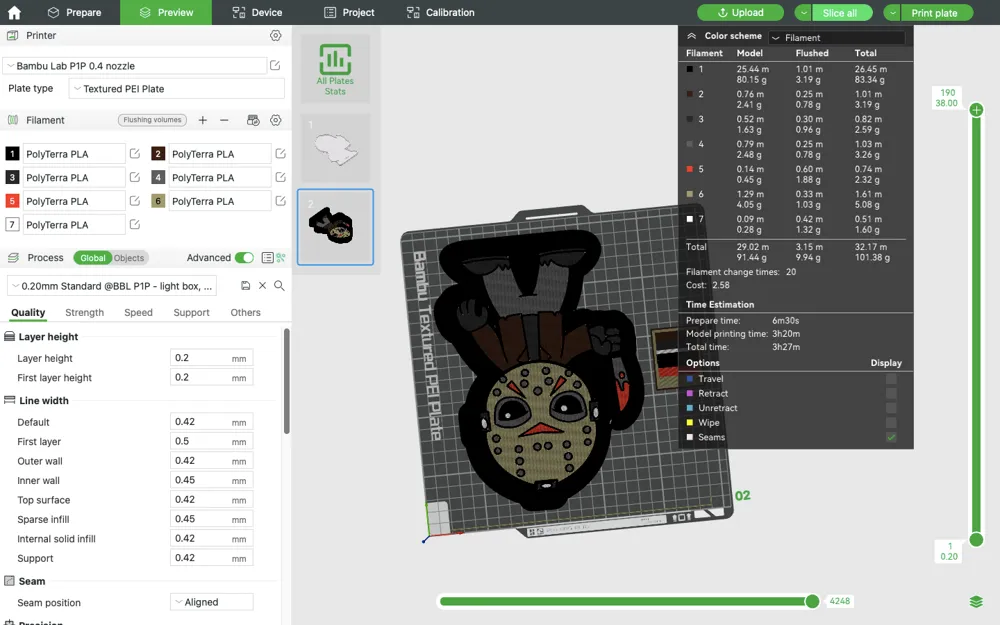This screenshot has width=1000, height=625.
Task: Enable Wipe display checkbox
Action: [891, 423]
